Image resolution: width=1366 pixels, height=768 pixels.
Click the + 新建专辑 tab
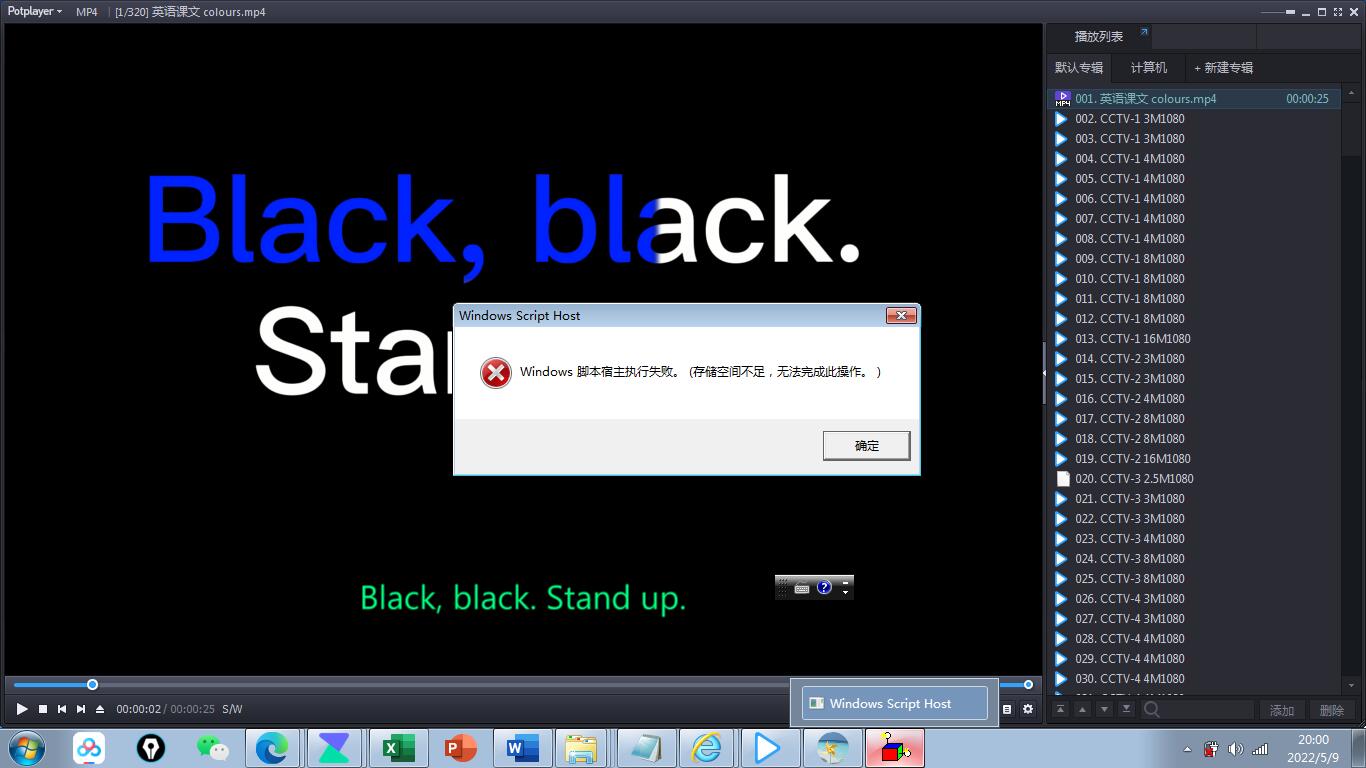1223,68
